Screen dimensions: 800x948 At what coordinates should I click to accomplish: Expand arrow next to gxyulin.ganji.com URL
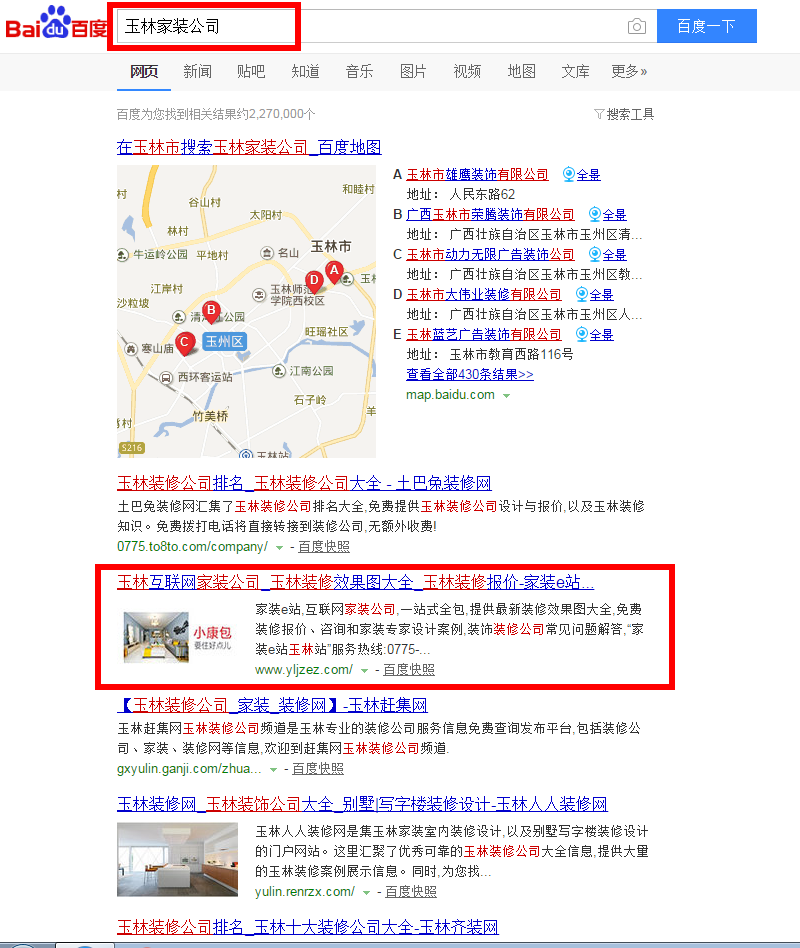click(273, 770)
